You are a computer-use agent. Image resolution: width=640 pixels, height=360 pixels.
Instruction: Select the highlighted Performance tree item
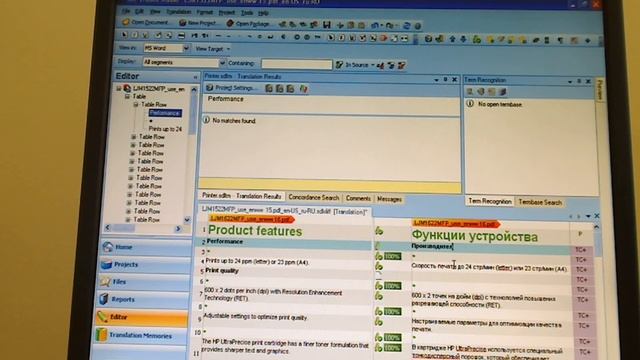164,113
